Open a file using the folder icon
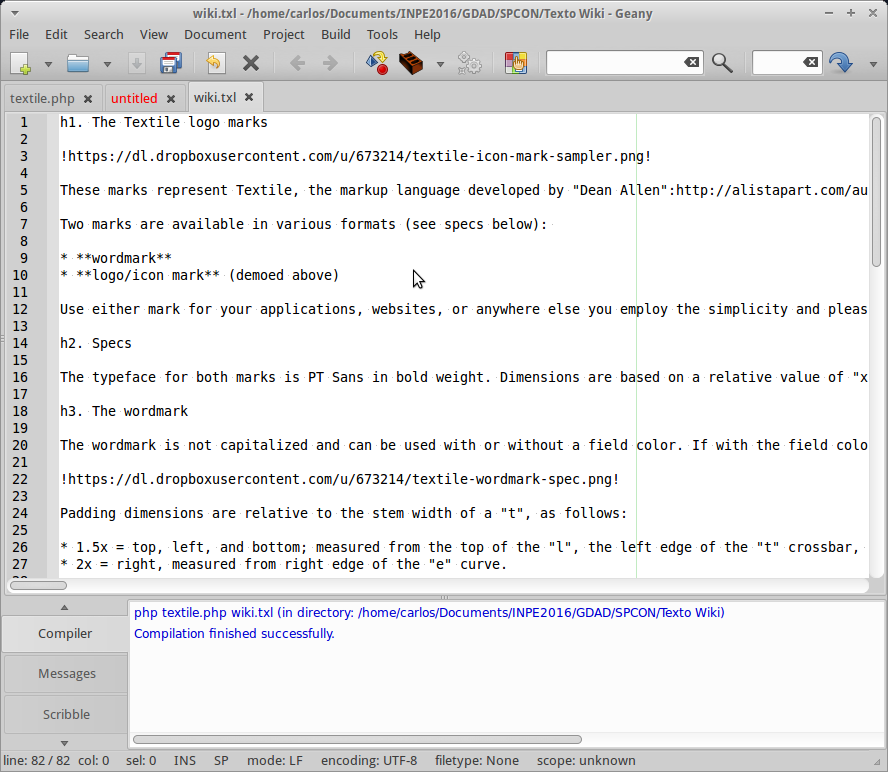This screenshot has height=772, width=888. point(78,63)
